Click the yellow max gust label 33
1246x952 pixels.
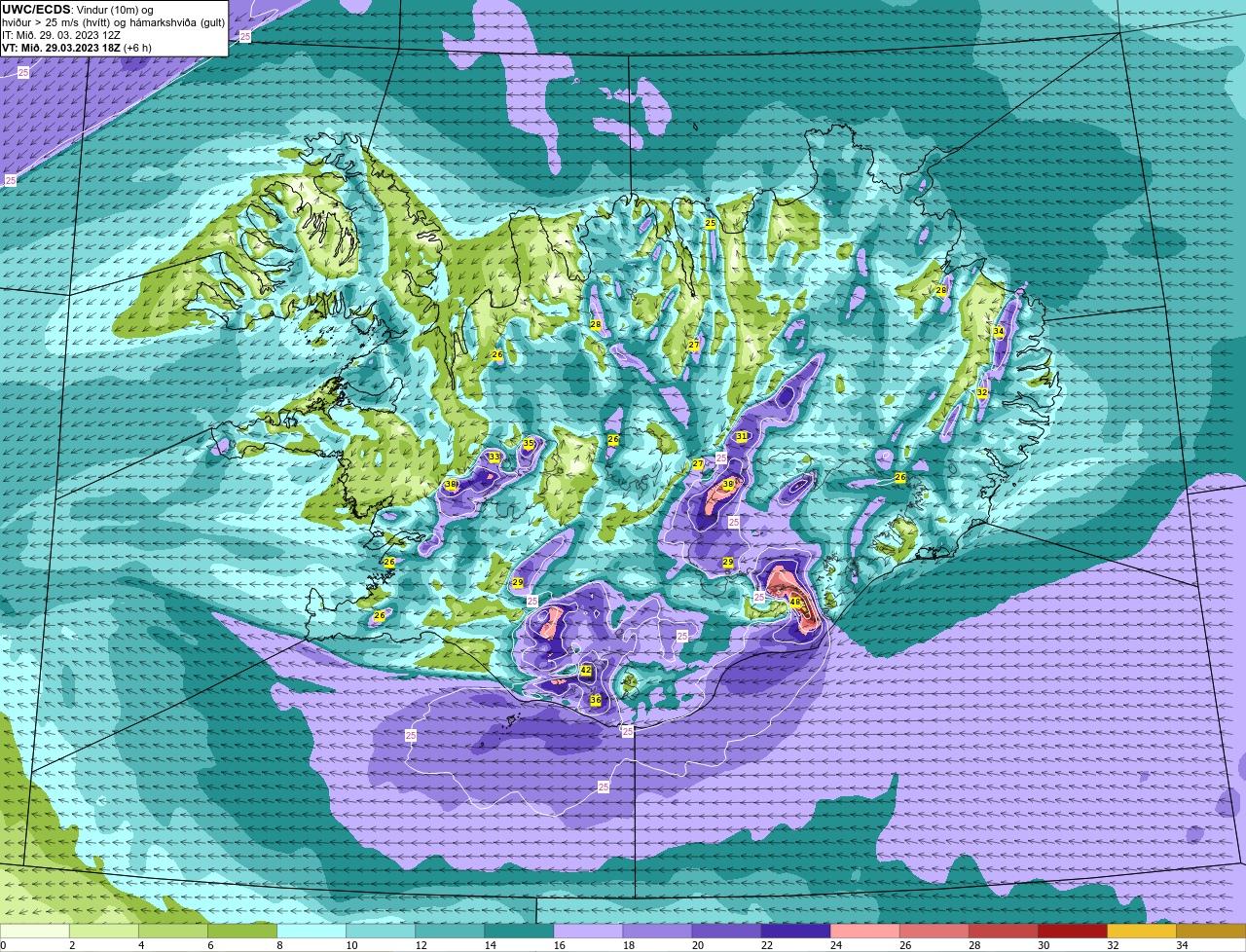[495, 458]
